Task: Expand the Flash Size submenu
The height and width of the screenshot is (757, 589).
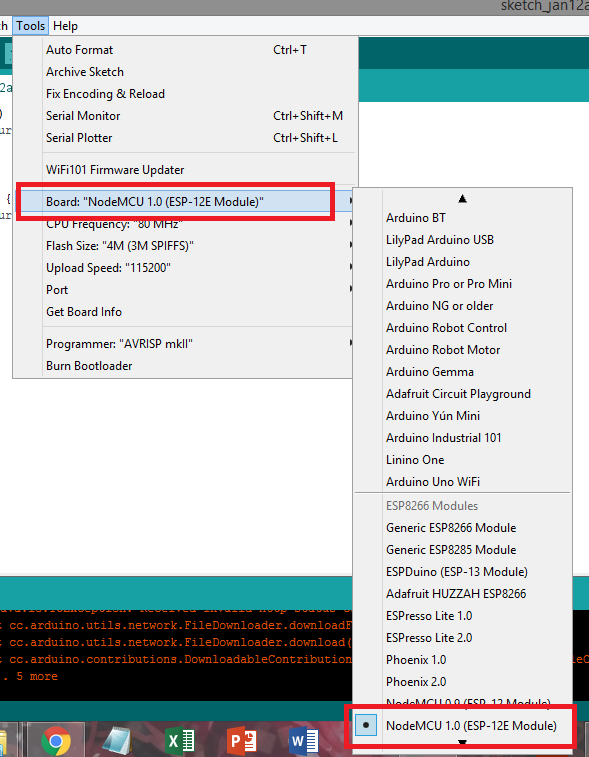Action: (185, 246)
